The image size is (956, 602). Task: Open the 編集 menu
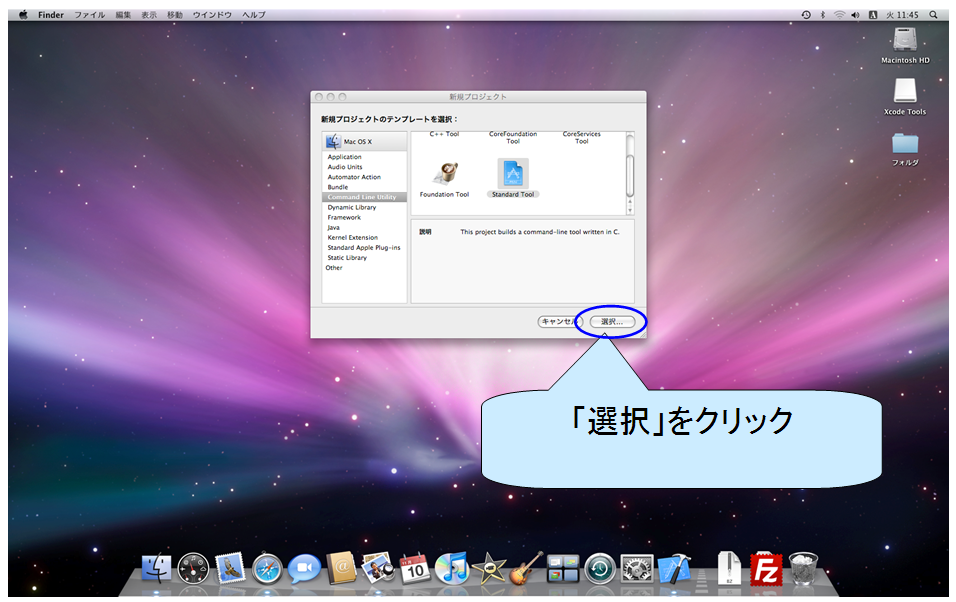[124, 15]
